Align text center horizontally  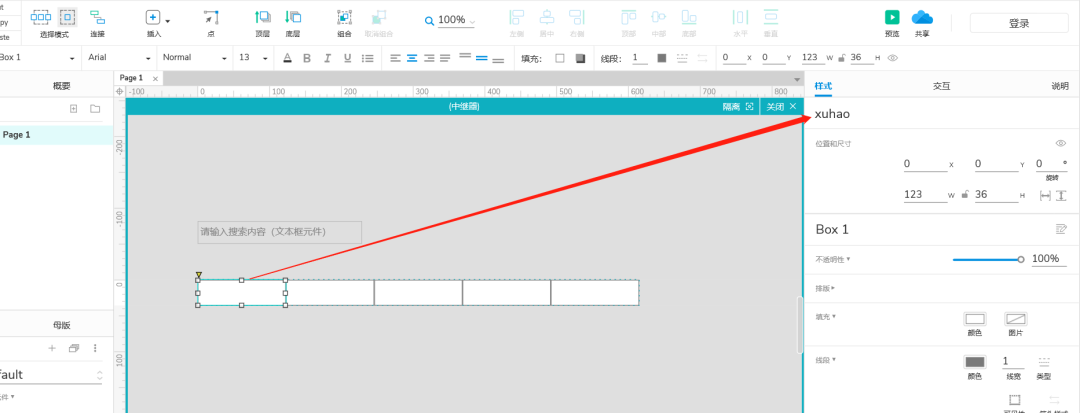pyautogui.click(x=412, y=59)
